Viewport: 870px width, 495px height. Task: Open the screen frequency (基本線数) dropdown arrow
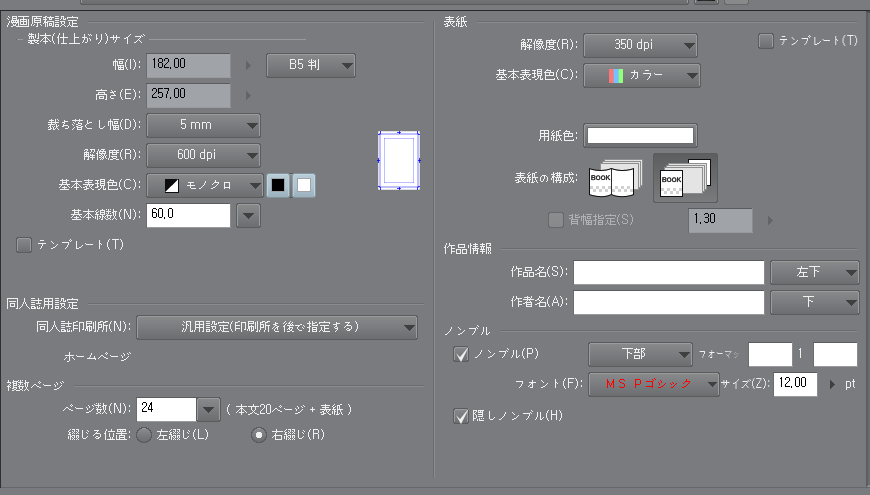tap(248, 216)
